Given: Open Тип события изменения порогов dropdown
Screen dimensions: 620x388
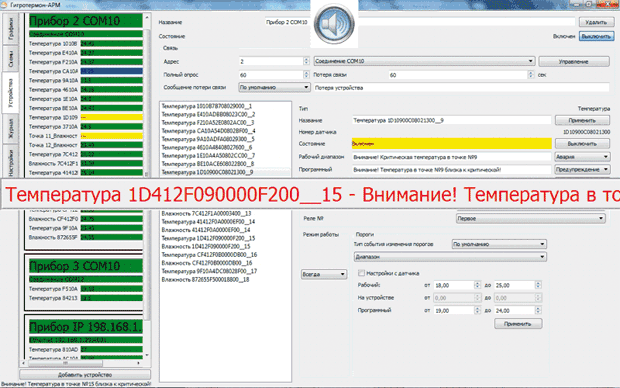Looking at the screenshot, I should click(499, 244).
